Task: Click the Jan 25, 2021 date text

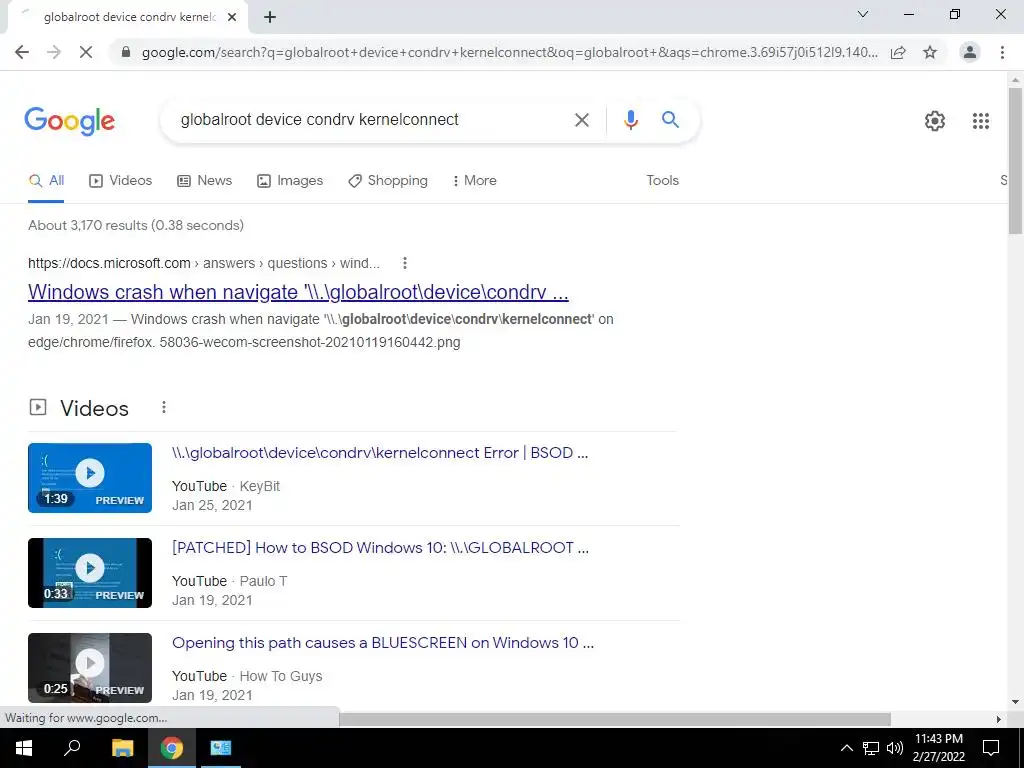Action: (x=212, y=505)
